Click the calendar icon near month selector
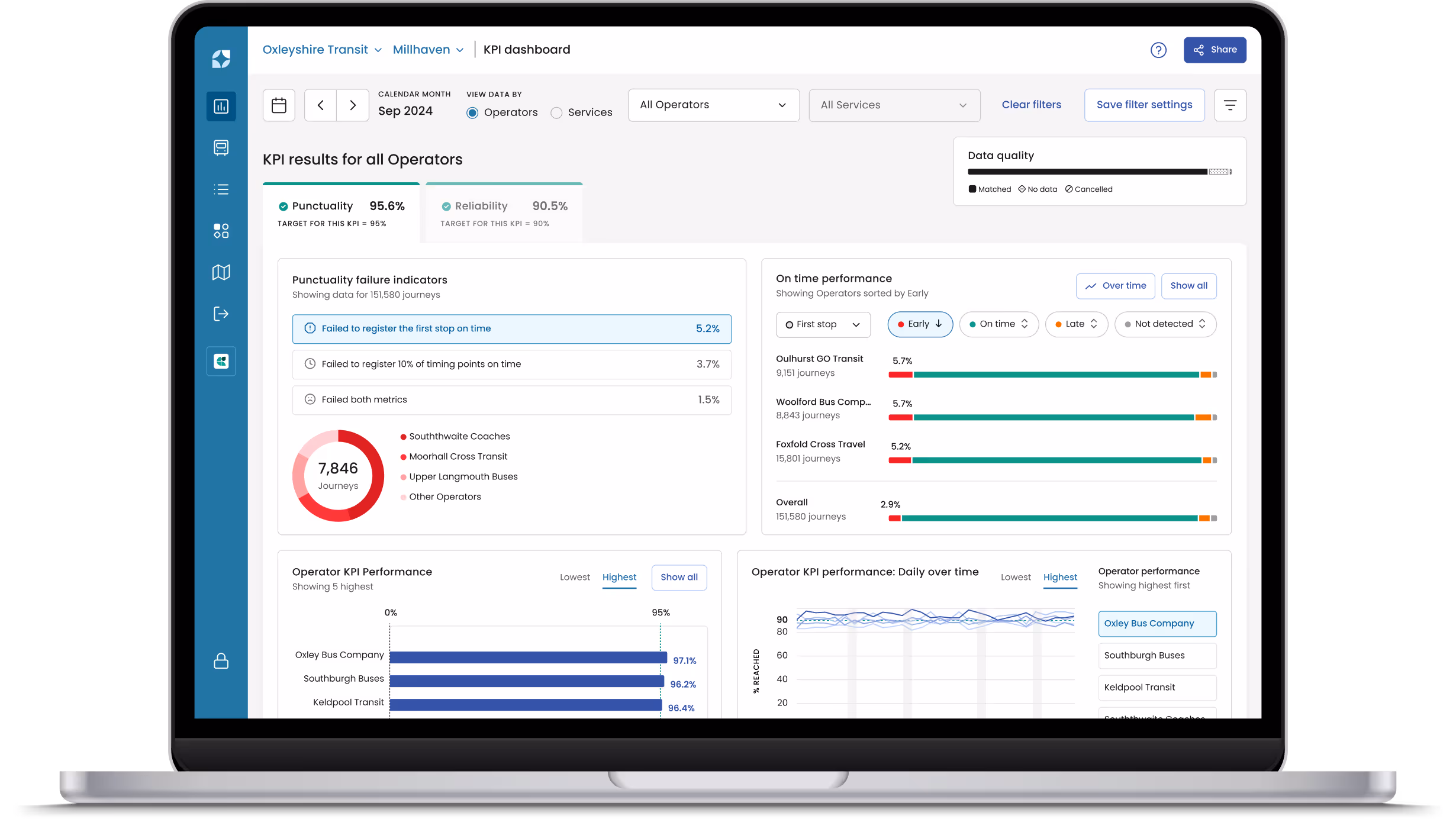The image size is (1456, 819). click(278, 105)
